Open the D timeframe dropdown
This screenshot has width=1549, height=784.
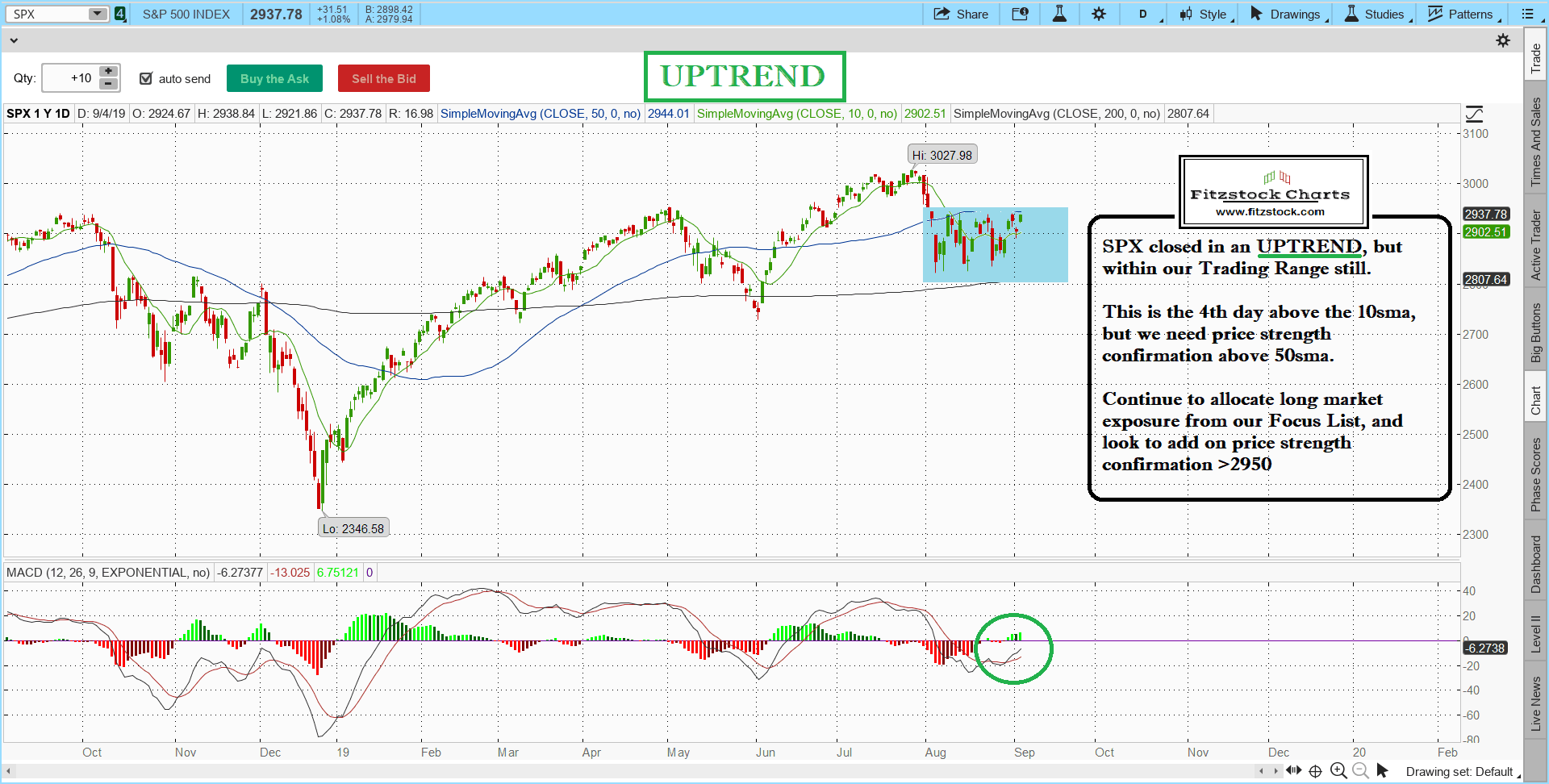tap(1145, 14)
